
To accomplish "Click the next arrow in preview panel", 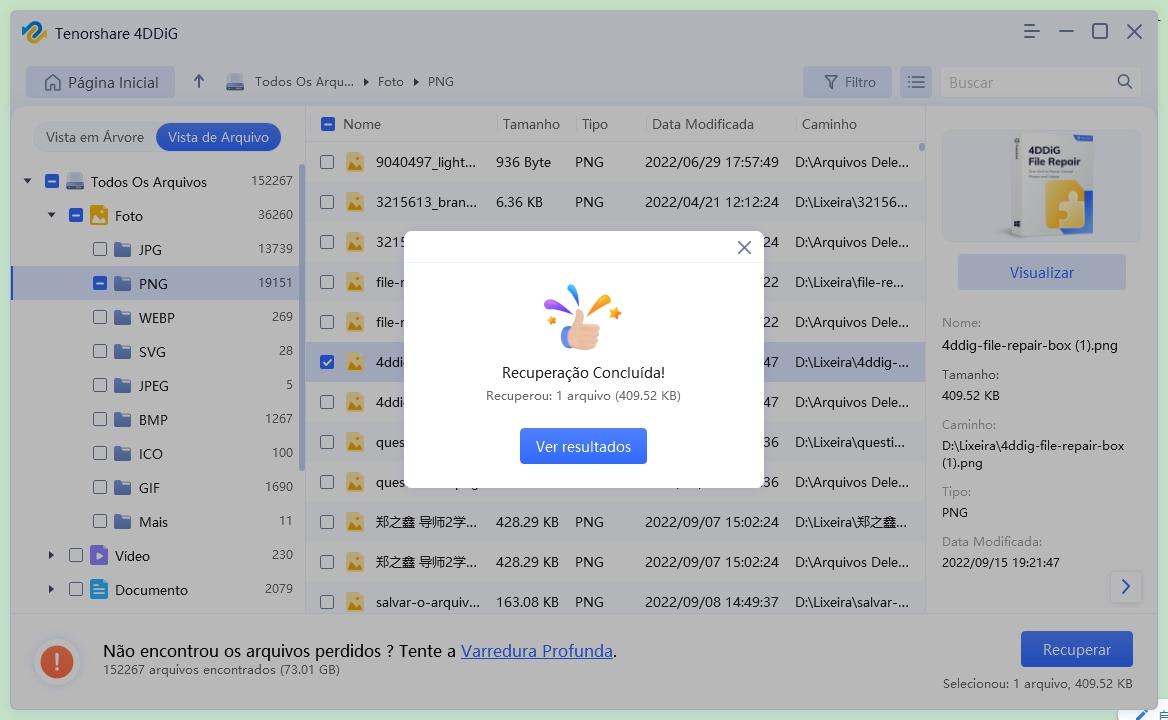I will tap(1125, 587).
